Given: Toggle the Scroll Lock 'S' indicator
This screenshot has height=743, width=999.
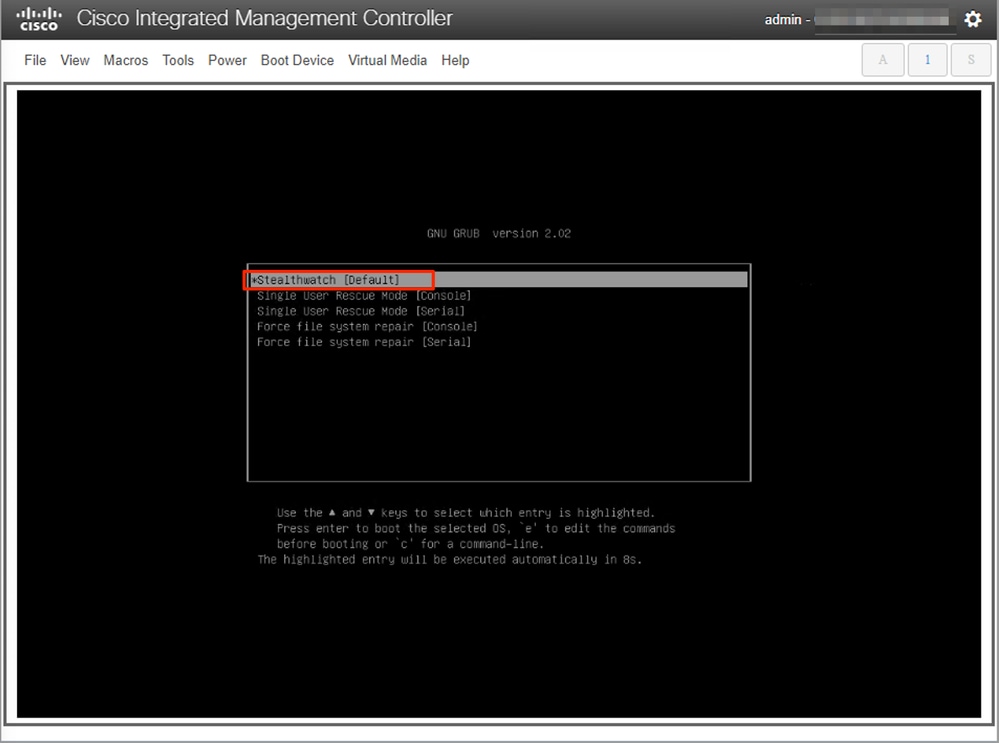Looking at the screenshot, I should 970,60.
